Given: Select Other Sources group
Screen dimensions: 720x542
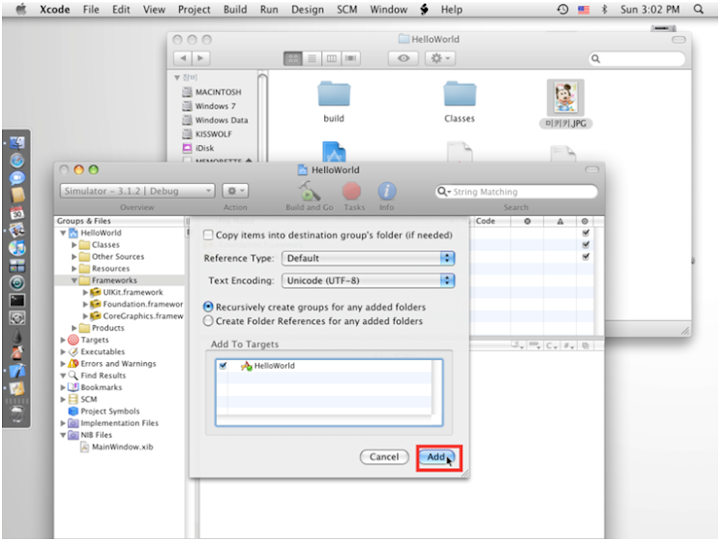Looking at the screenshot, I should click(112, 257).
